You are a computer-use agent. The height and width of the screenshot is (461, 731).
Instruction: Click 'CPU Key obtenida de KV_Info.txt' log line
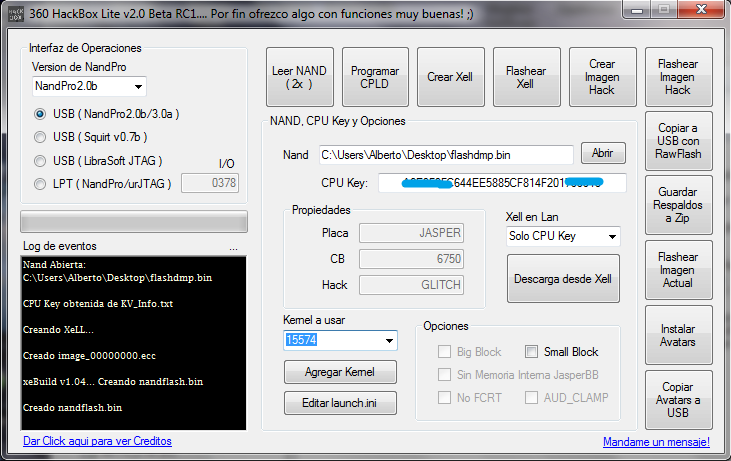(98, 304)
